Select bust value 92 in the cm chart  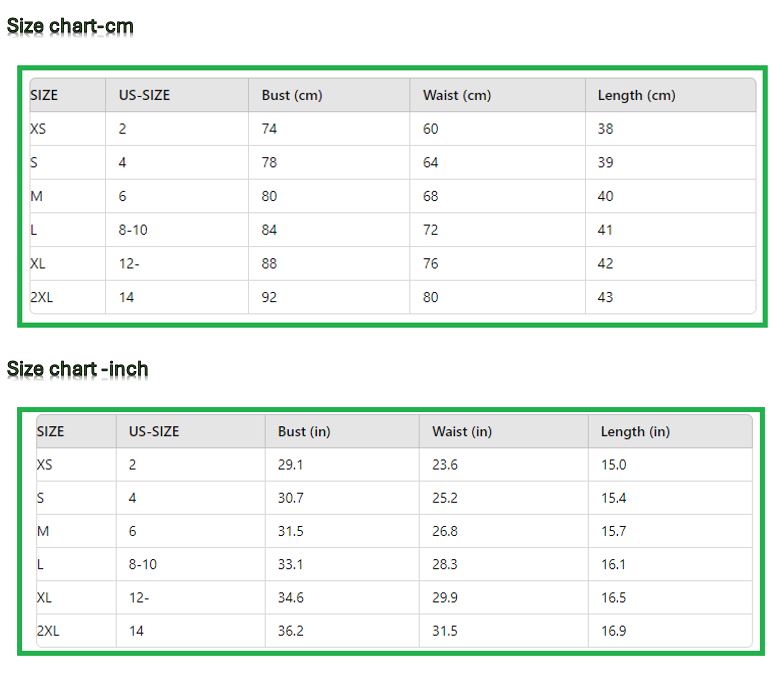click(x=269, y=297)
